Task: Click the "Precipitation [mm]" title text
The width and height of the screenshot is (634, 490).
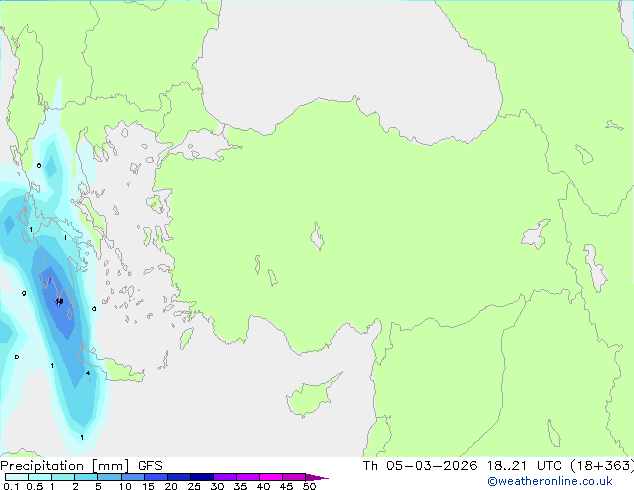Action: [x=65, y=466]
